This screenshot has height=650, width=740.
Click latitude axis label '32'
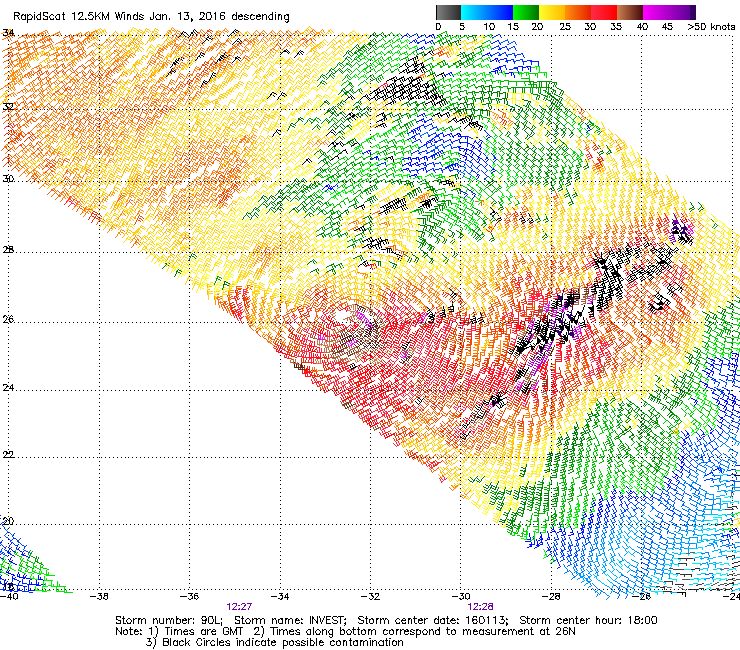click(x=8, y=106)
